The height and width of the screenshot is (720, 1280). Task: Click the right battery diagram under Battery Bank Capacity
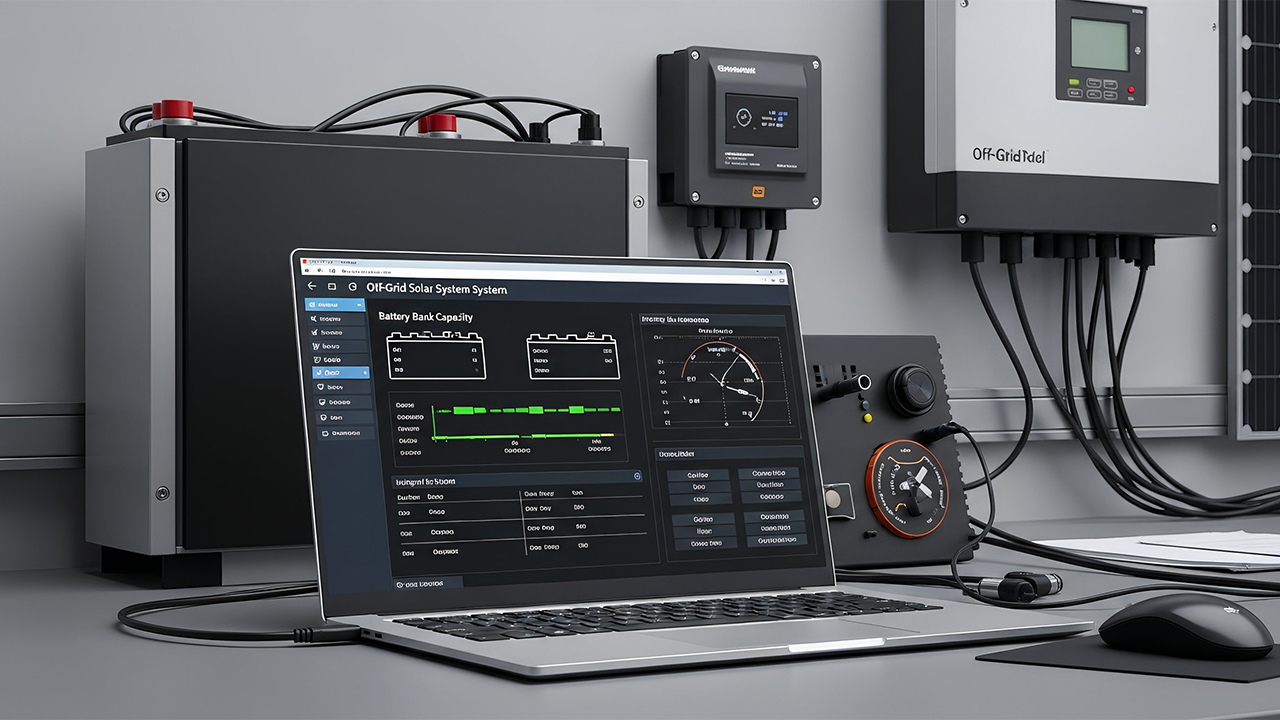[568, 356]
